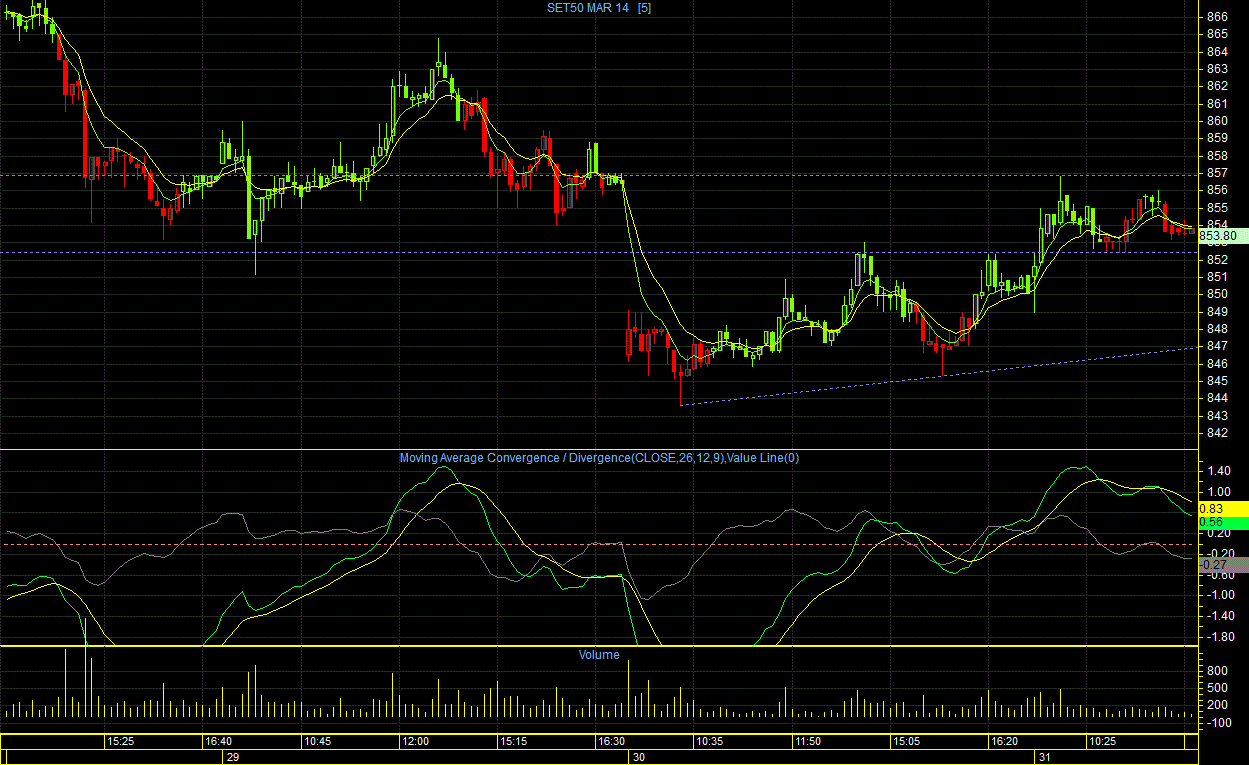Click the 866 price axis label

tap(1217, 17)
